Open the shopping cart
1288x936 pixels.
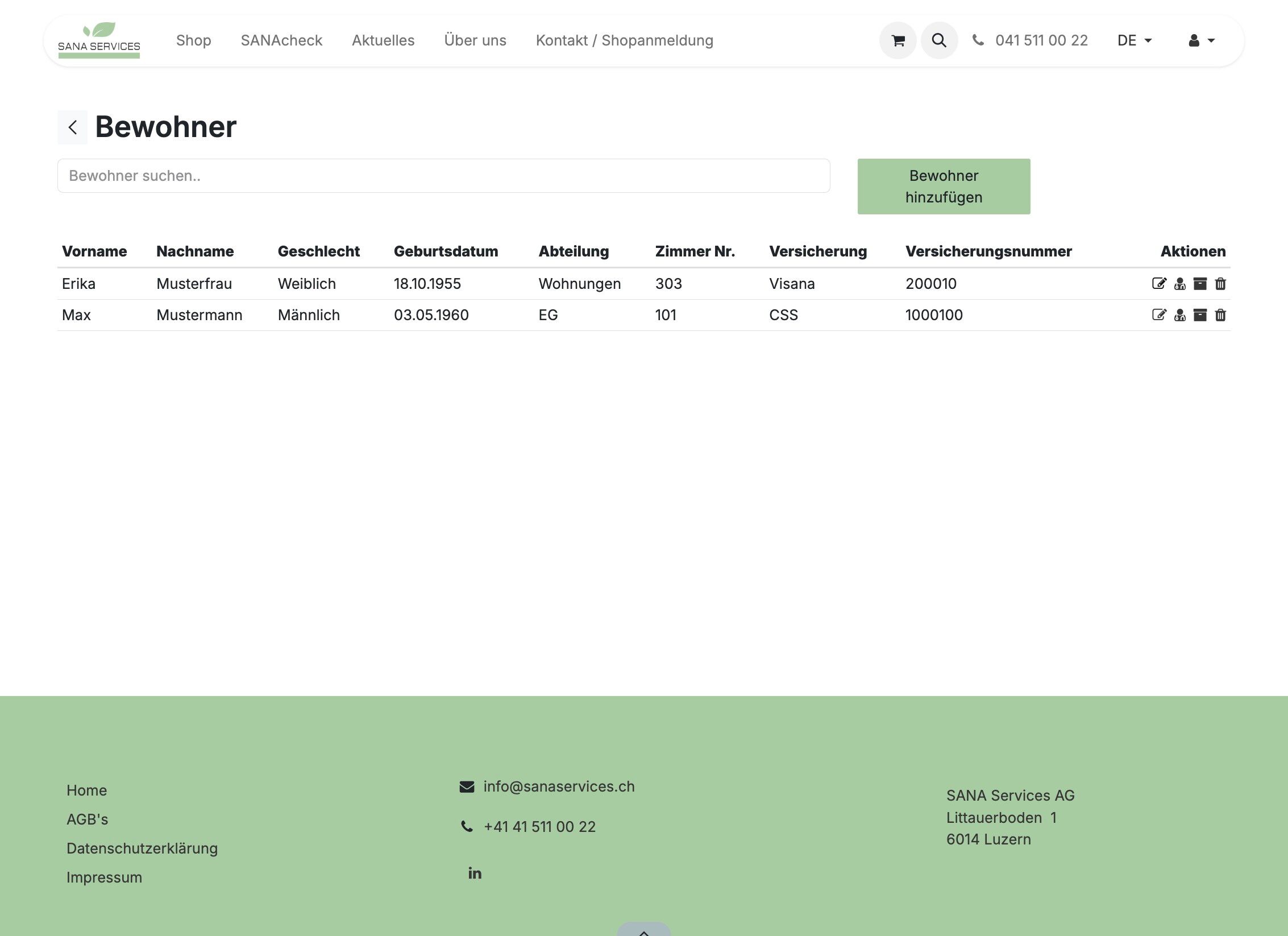(898, 40)
